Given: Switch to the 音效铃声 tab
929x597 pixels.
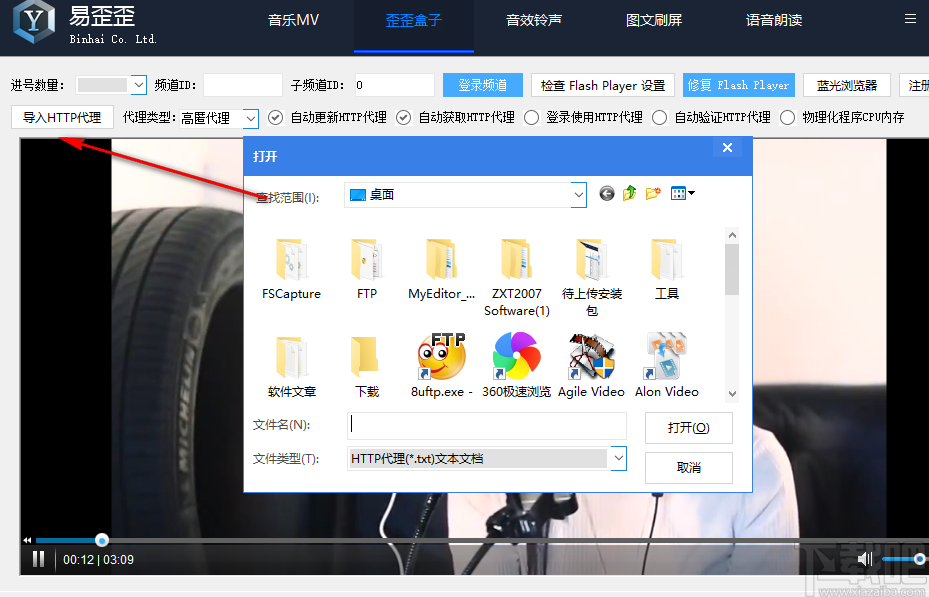Looking at the screenshot, I should click(533, 19).
